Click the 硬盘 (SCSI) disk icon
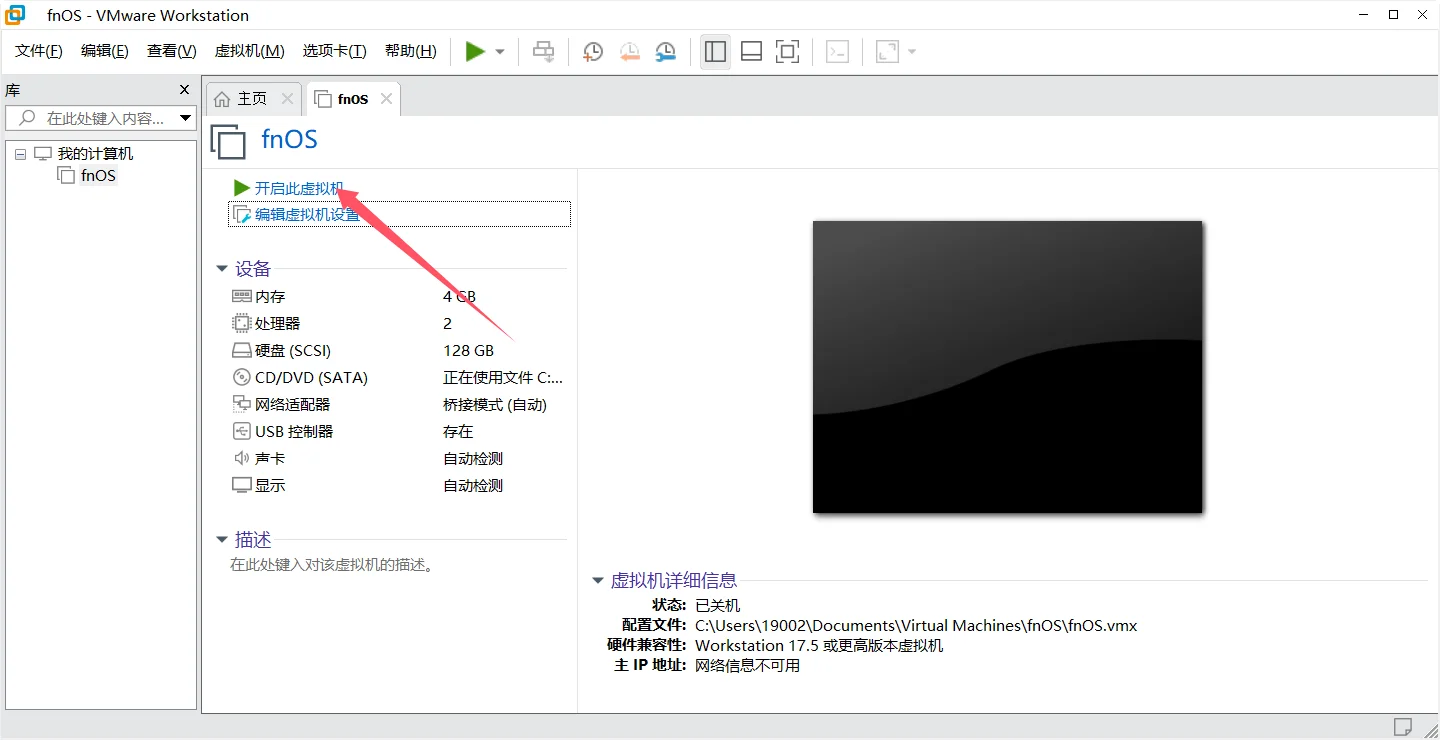This screenshot has height=740, width=1440. click(241, 351)
